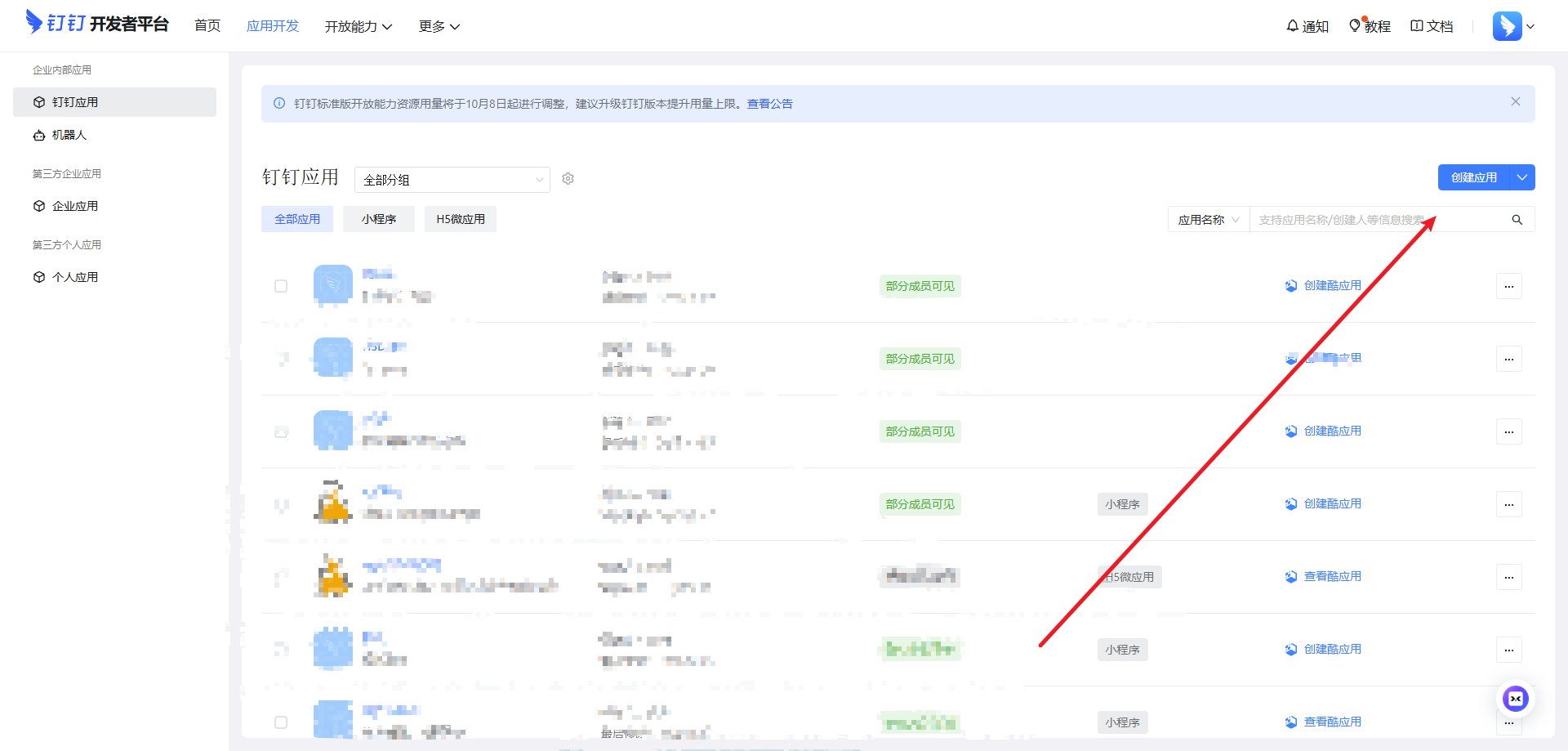The image size is (1568, 751).
Task: Click the 创建应用 button
Action: pos(1473,177)
